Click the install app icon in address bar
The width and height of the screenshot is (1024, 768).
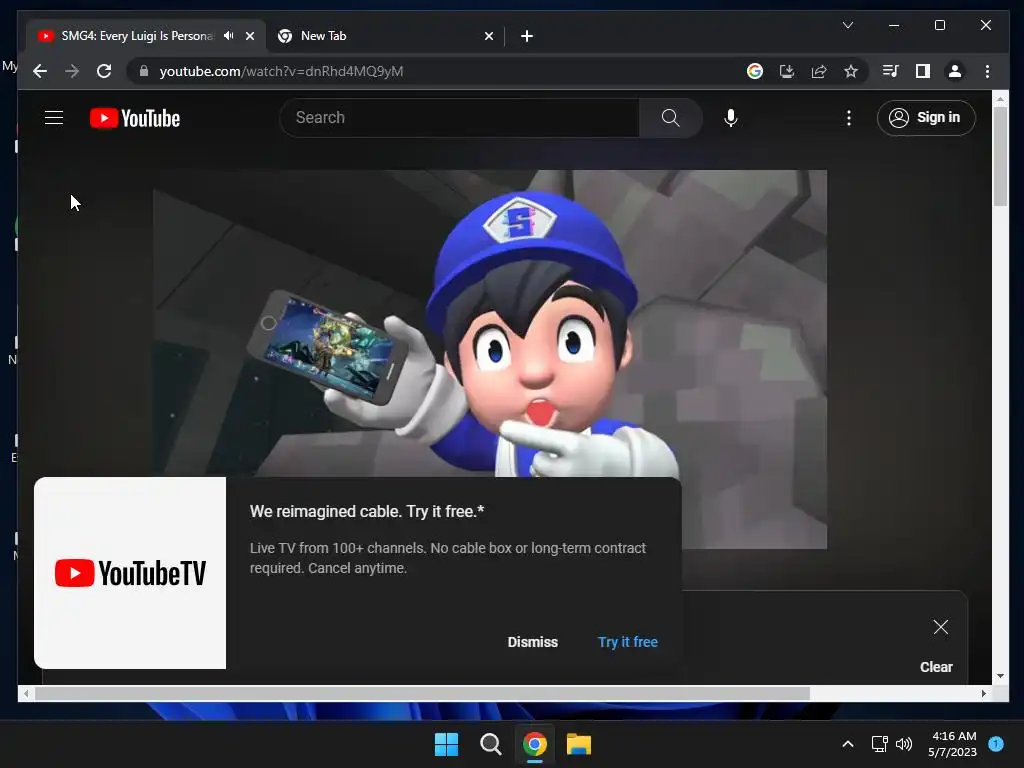(x=787, y=71)
